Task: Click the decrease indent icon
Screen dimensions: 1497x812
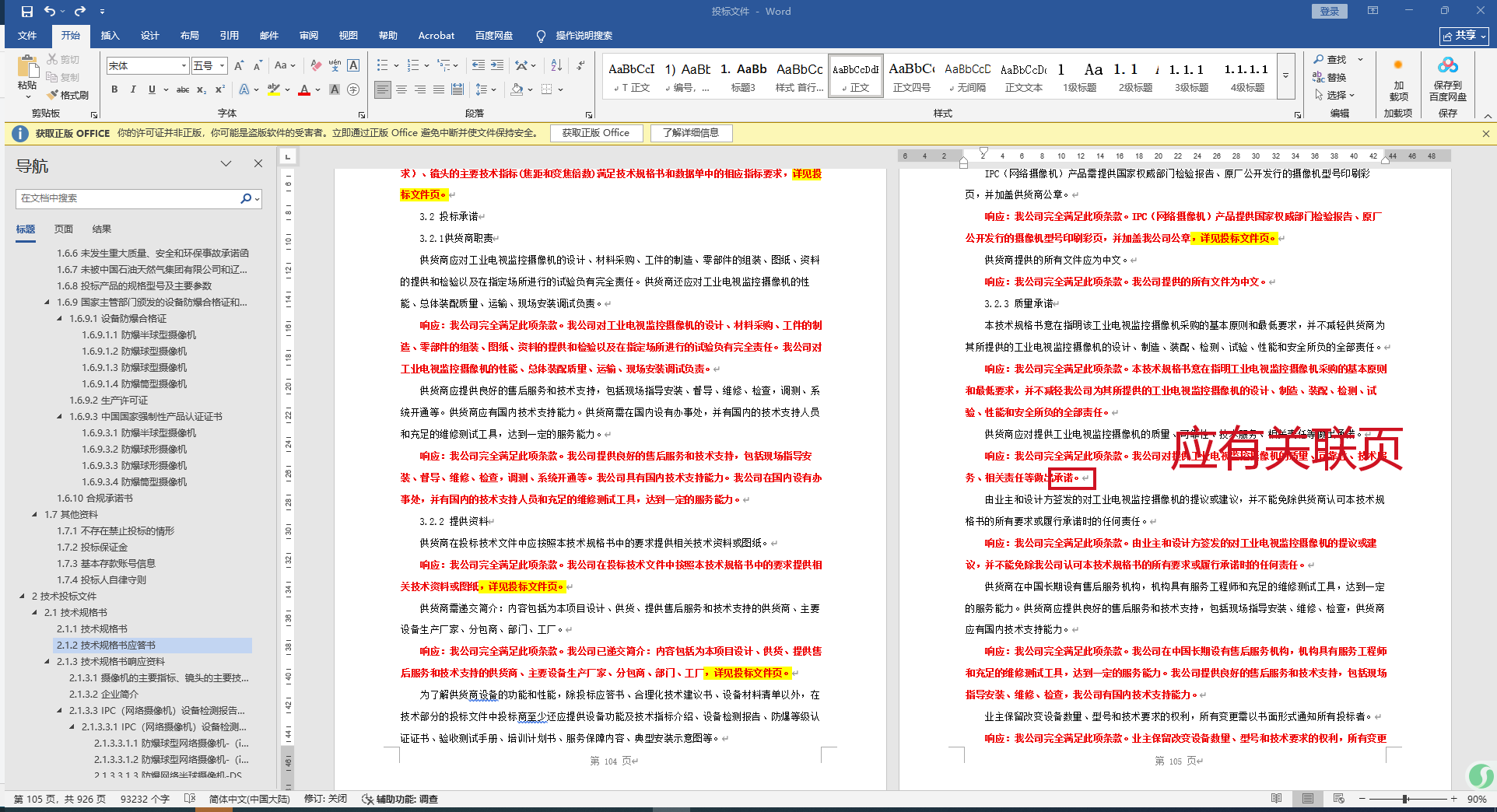Action: click(x=478, y=66)
